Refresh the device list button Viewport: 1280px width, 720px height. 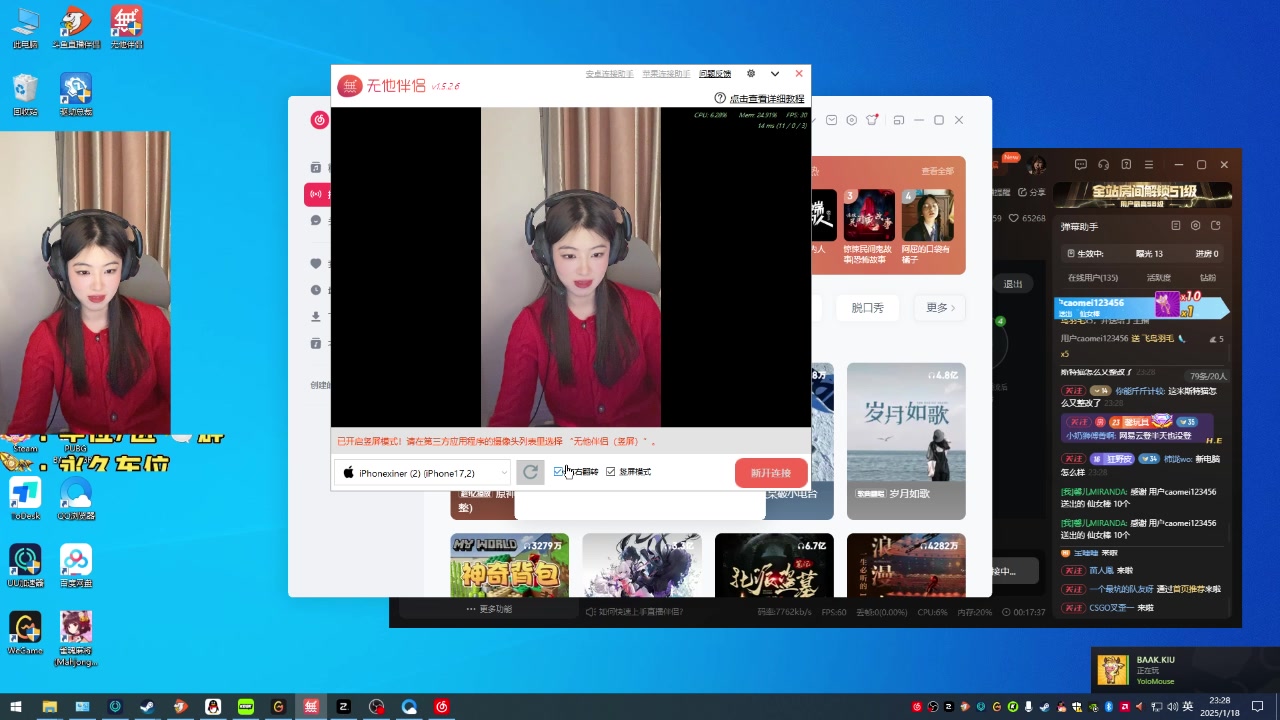point(530,473)
